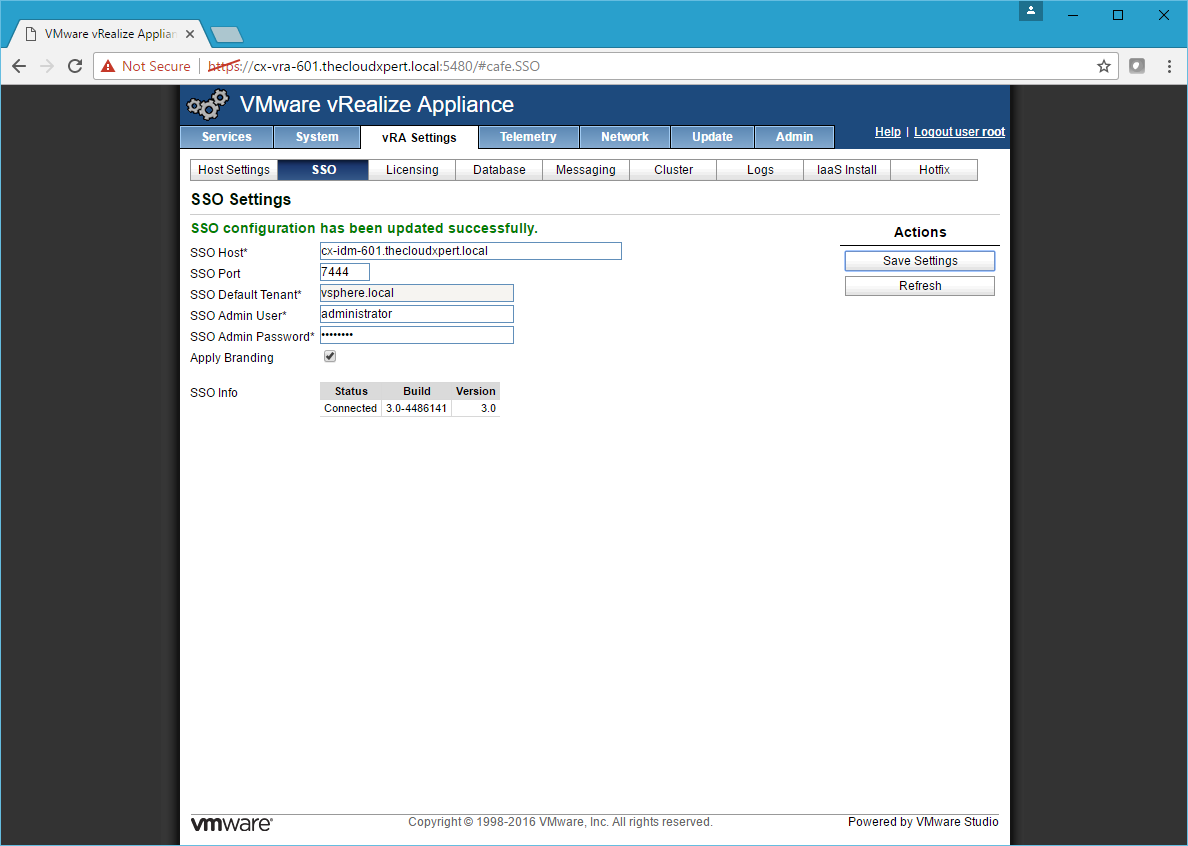This screenshot has height=846, width=1188.
Task: Toggle the Apply Branding checkbox
Action: pyautogui.click(x=330, y=357)
